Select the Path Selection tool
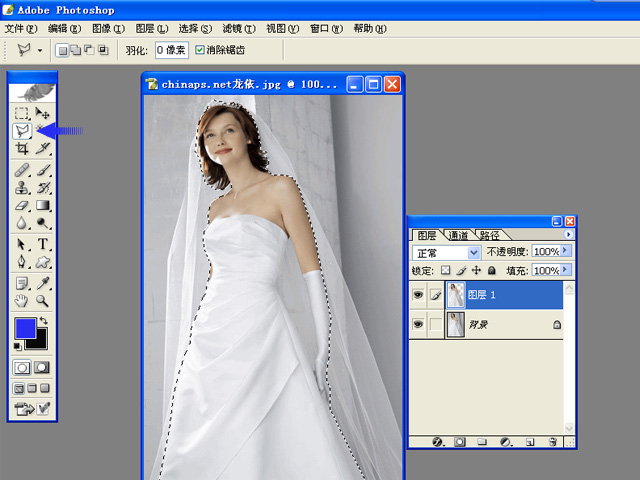 coord(22,244)
